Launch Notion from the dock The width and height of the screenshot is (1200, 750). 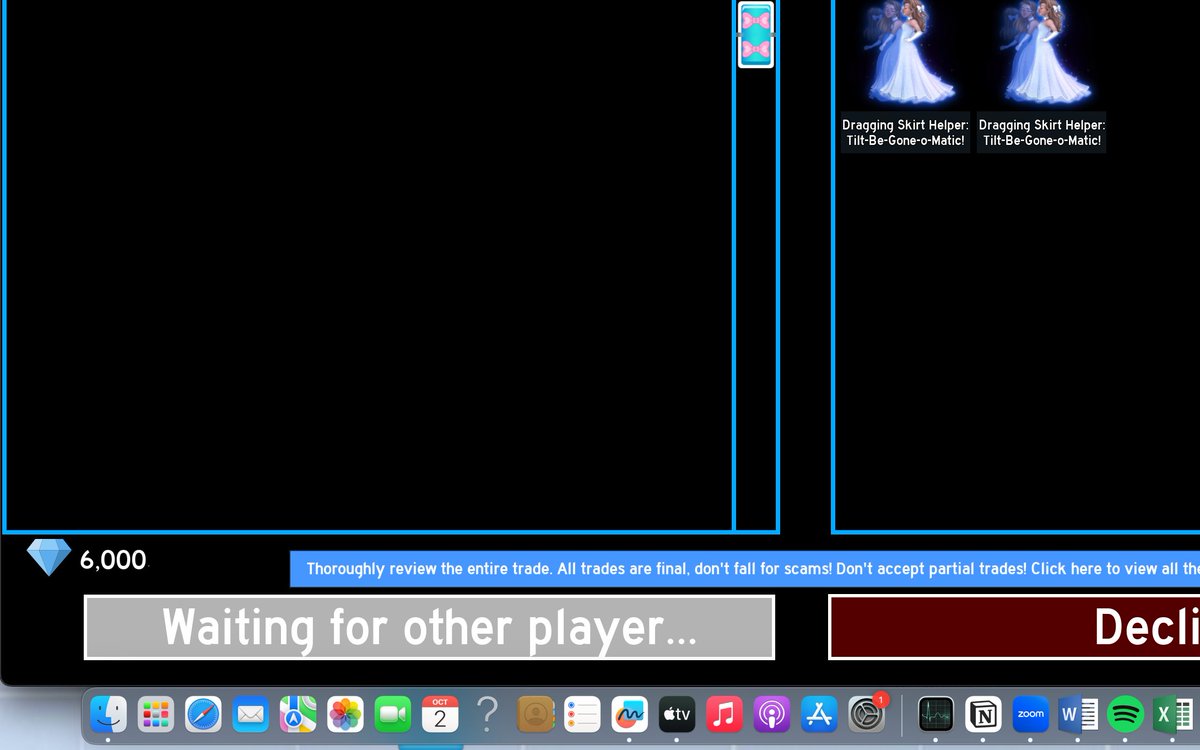pos(984,714)
